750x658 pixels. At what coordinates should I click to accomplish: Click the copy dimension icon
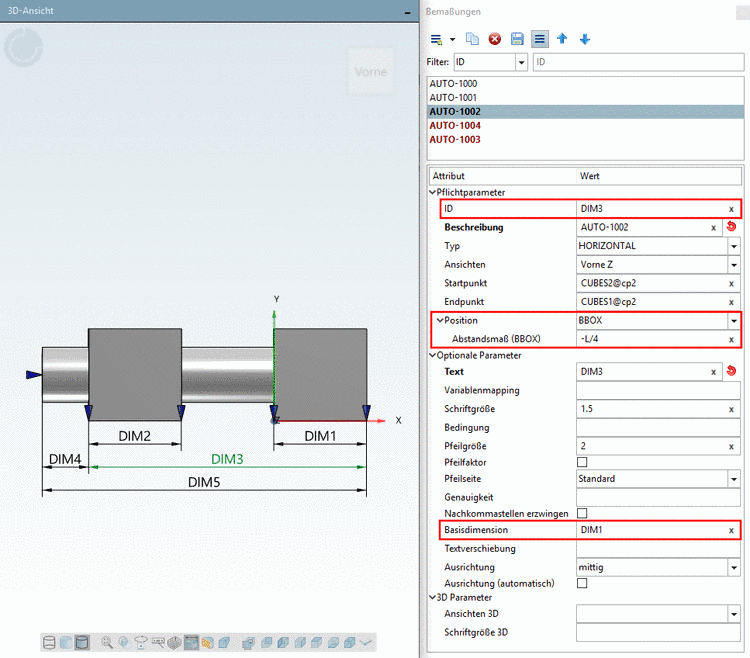click(473, 39)
